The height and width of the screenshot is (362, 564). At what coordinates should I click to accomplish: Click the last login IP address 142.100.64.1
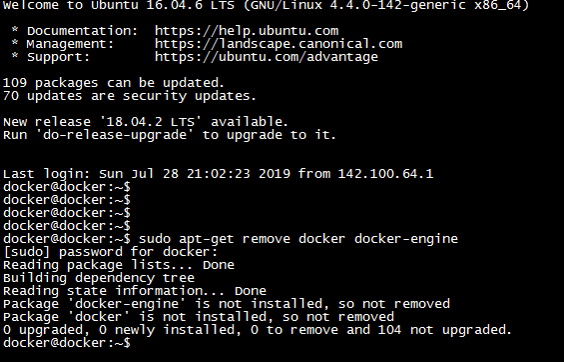point(386,174)
